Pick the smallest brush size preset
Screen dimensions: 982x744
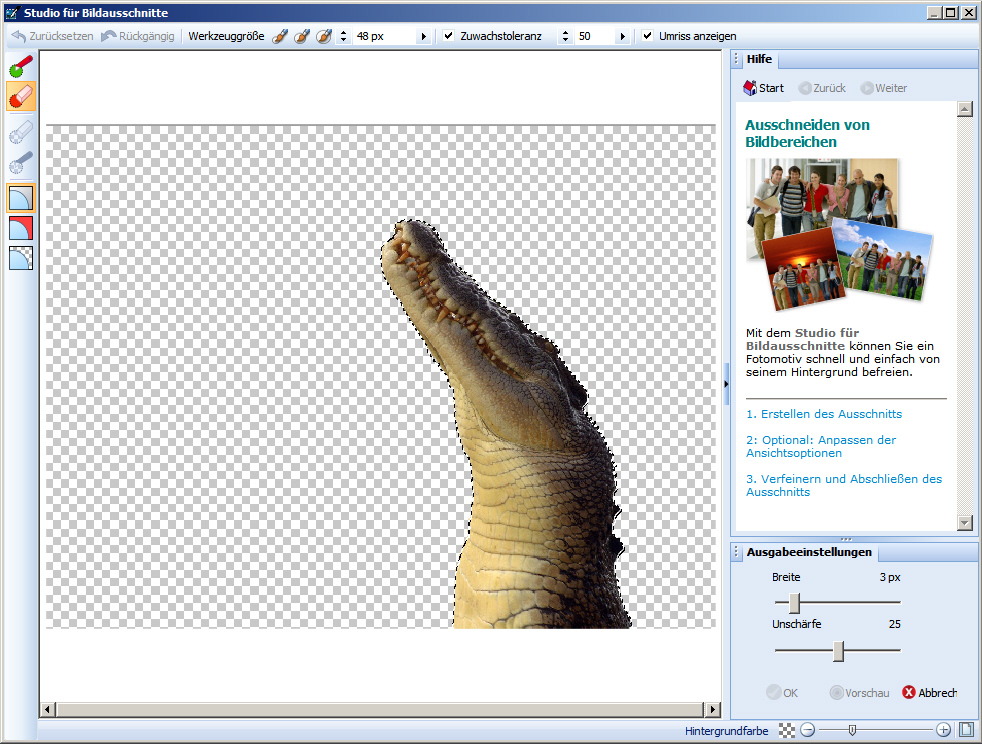pyautogui.click(x=281, y=36)
